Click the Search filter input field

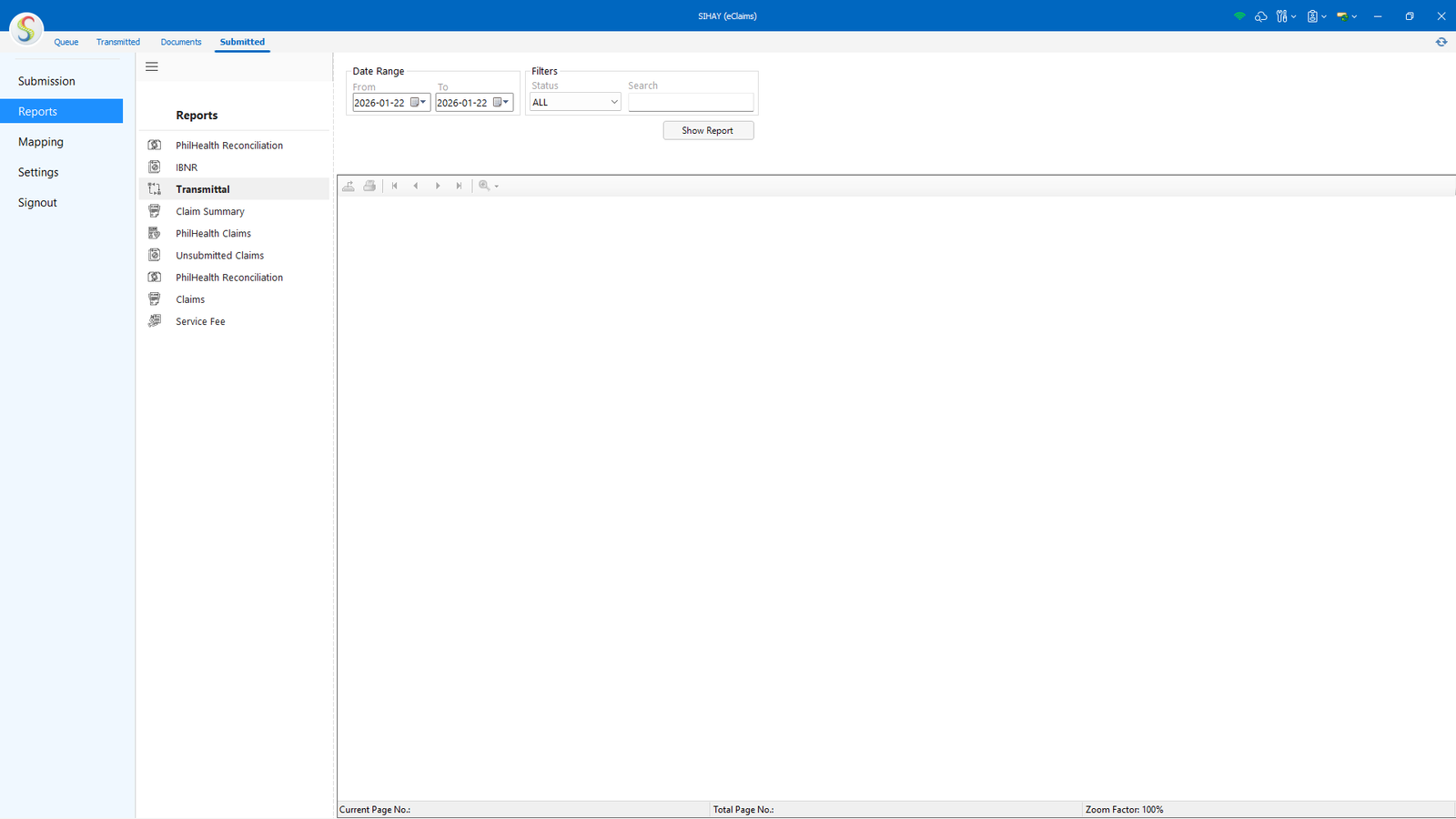(x=691, y=103)
